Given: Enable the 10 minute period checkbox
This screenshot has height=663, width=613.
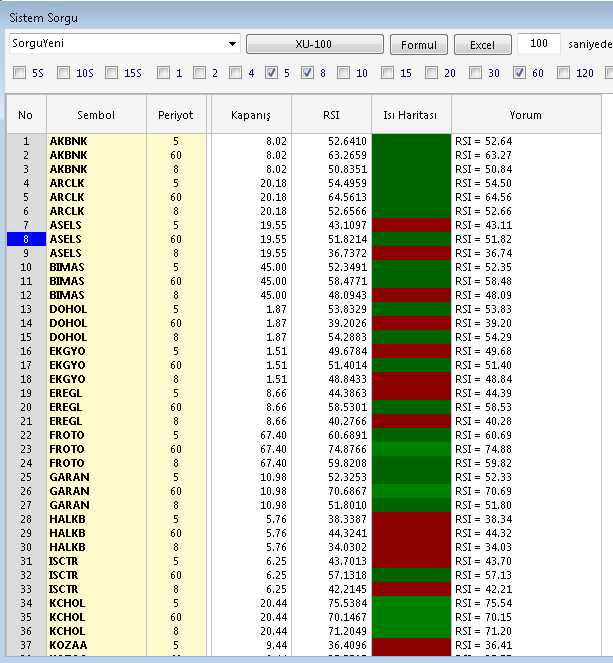Looking at the screenshot, I should [343, 73].
